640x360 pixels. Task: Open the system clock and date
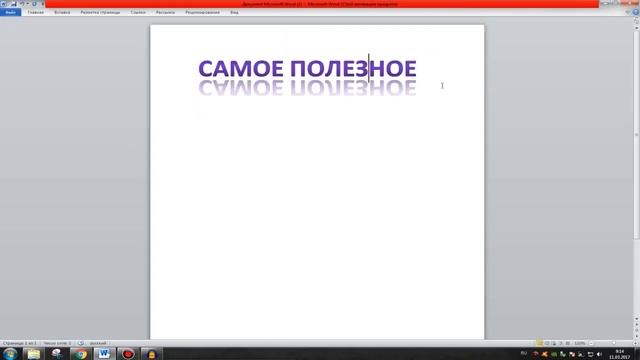(x=620, y=354)
